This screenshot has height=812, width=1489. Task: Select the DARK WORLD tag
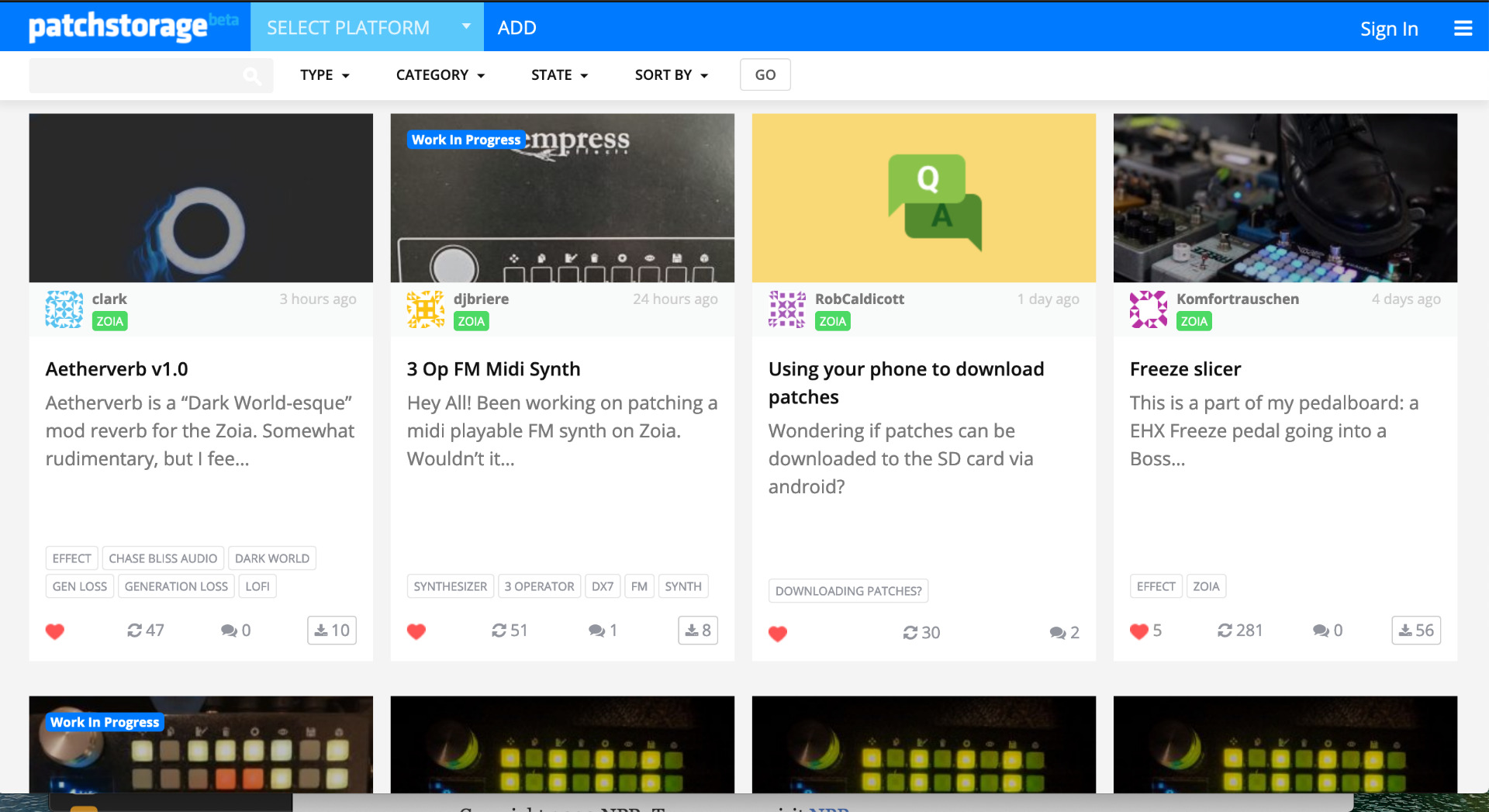click(x=271, y=558)
